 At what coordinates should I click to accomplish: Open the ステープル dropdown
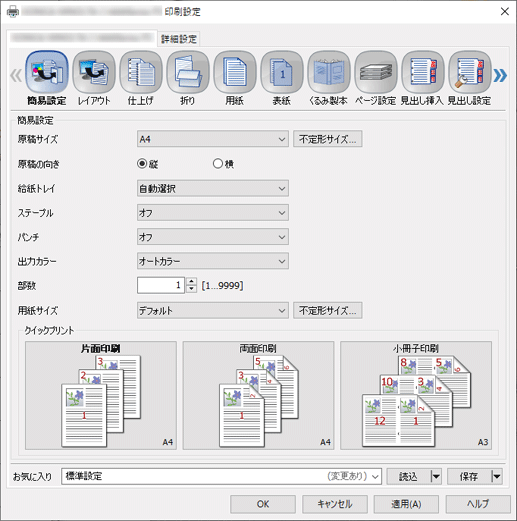(213, 213)
